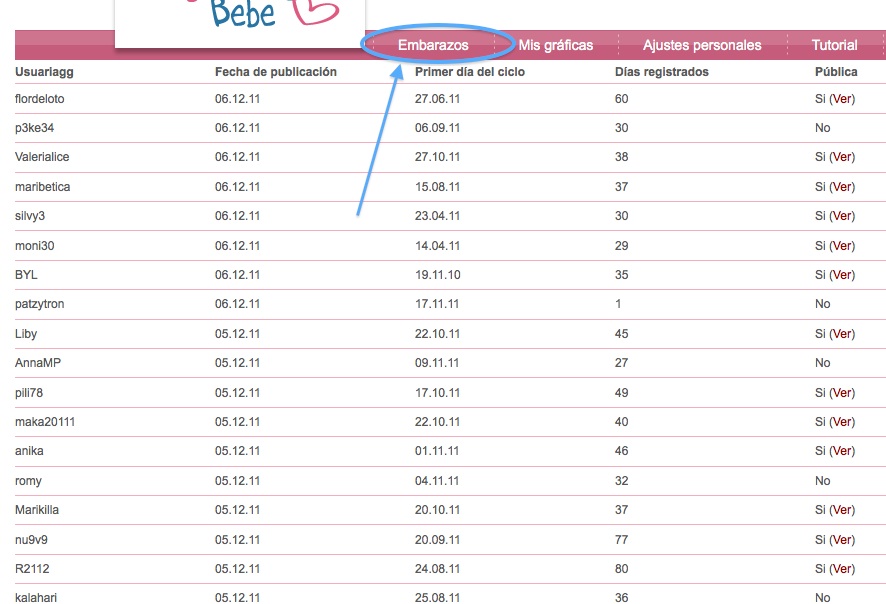
Task: Click the Ver link for flordeloto
Action: (x=842, y=99)
